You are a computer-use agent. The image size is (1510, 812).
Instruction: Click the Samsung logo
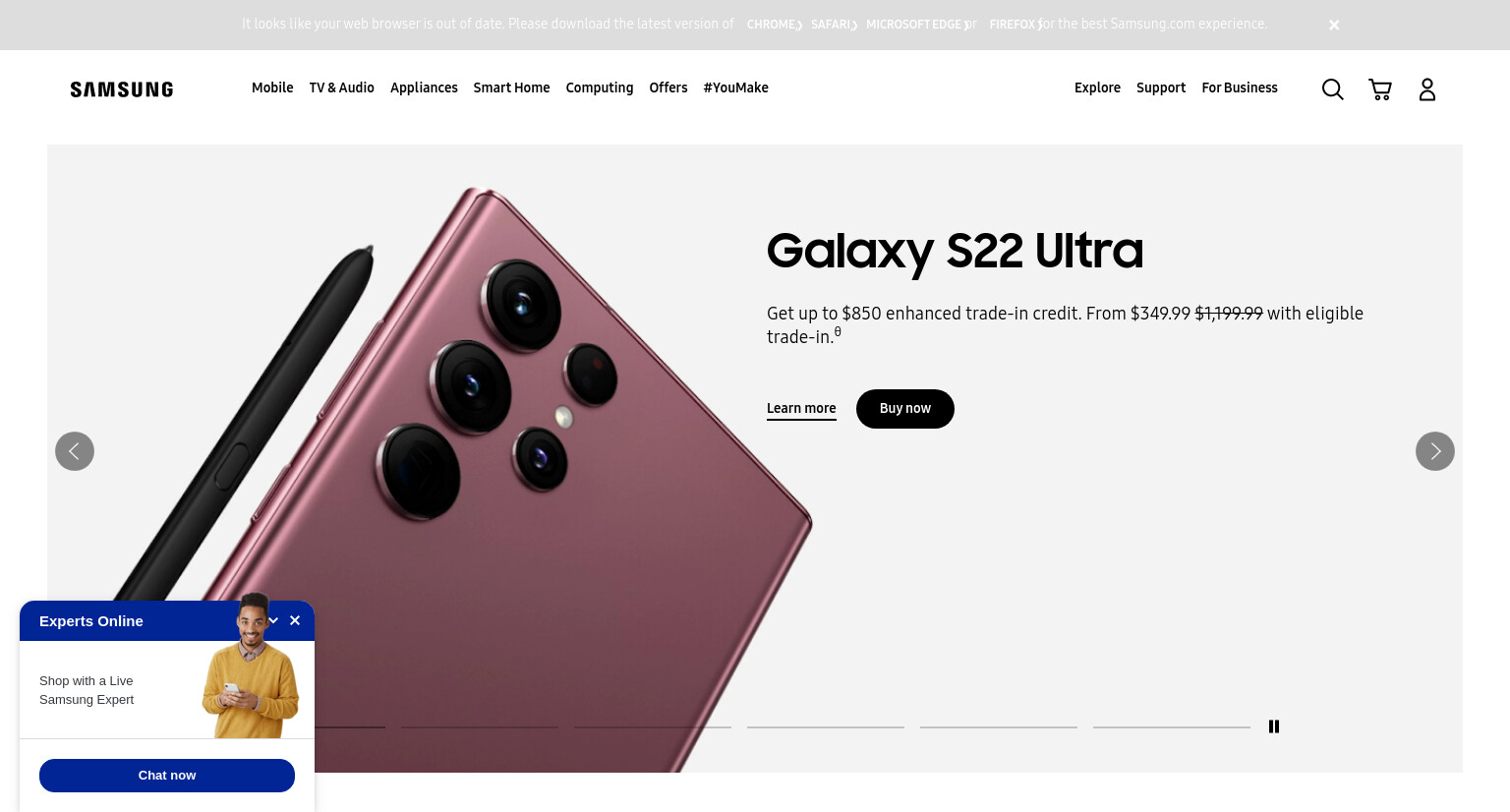pyautogui.click(x=122, y=89)
